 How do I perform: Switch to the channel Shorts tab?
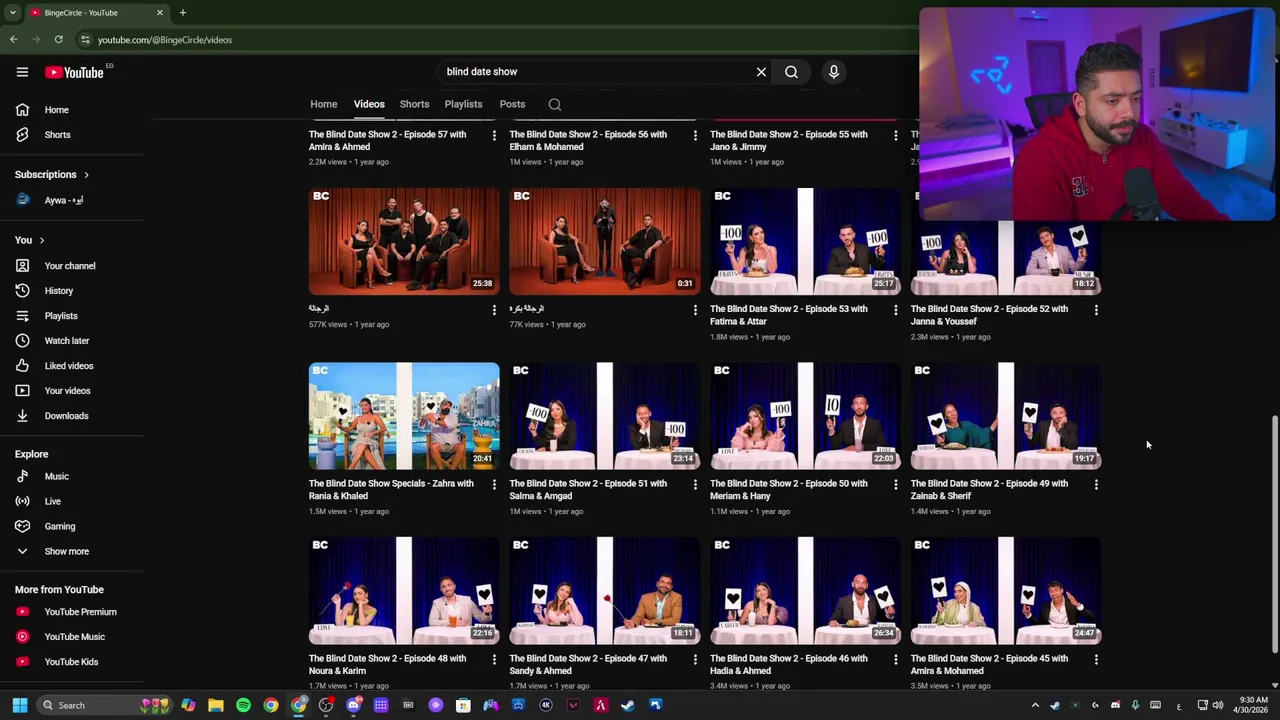click(414, 104)
